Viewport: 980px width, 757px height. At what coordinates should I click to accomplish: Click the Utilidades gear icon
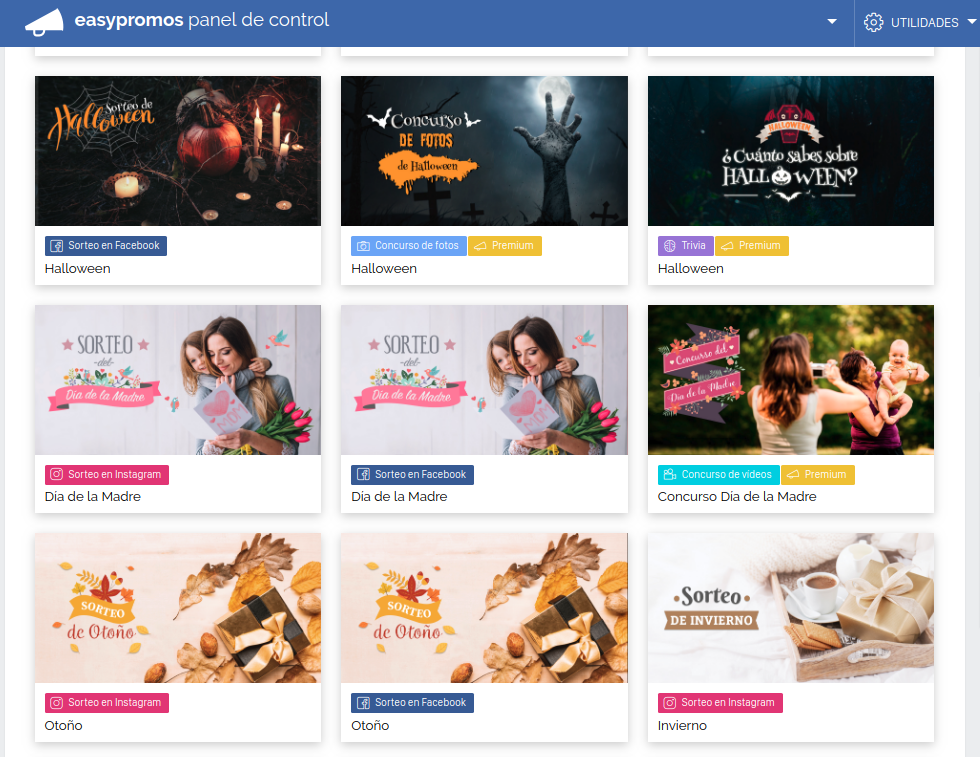[873, 22]
